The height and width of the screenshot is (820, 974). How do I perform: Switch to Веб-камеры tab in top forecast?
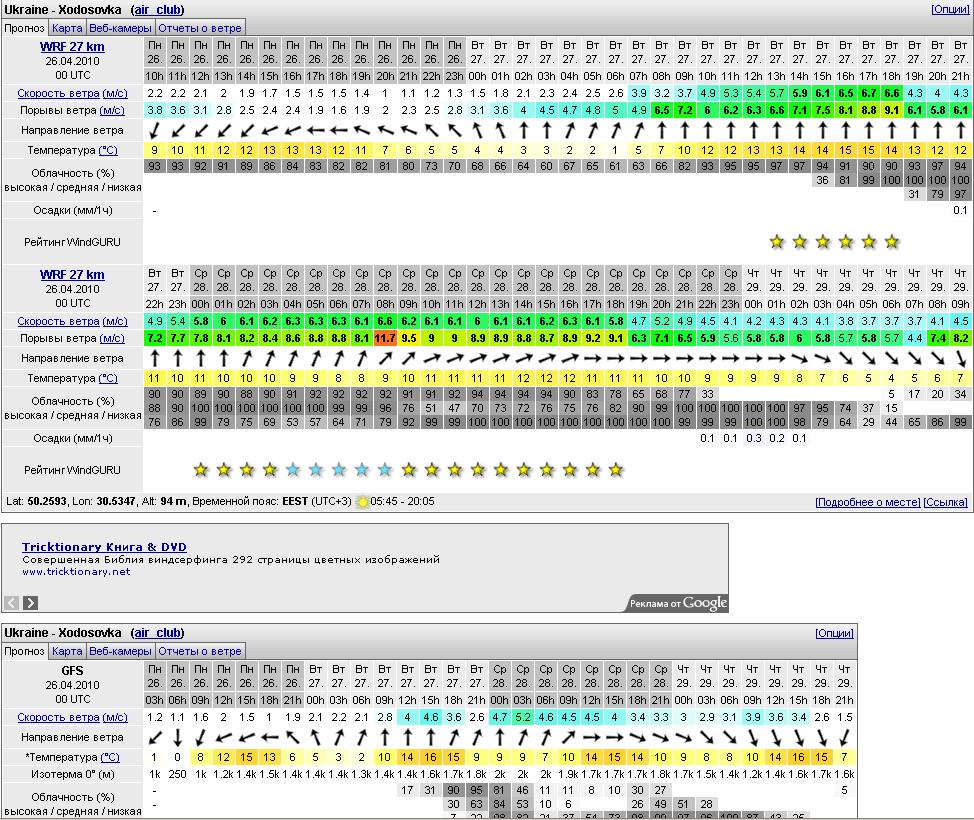coord(120,28)
